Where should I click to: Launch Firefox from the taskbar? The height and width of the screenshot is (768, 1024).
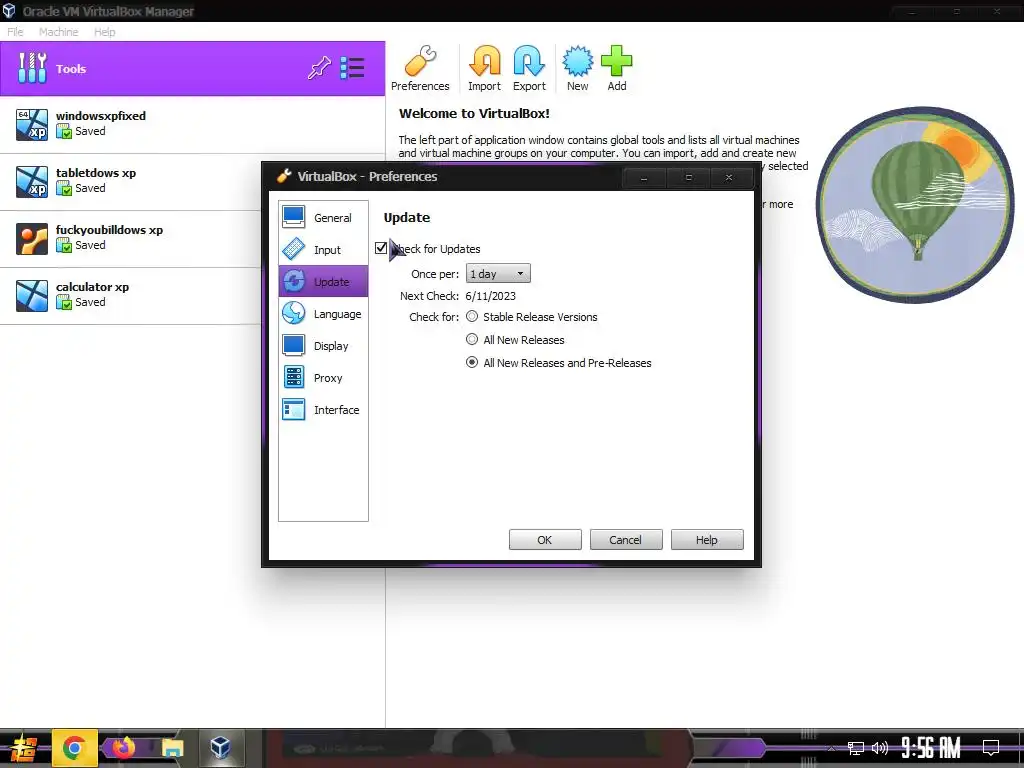[x=123, y=748]
